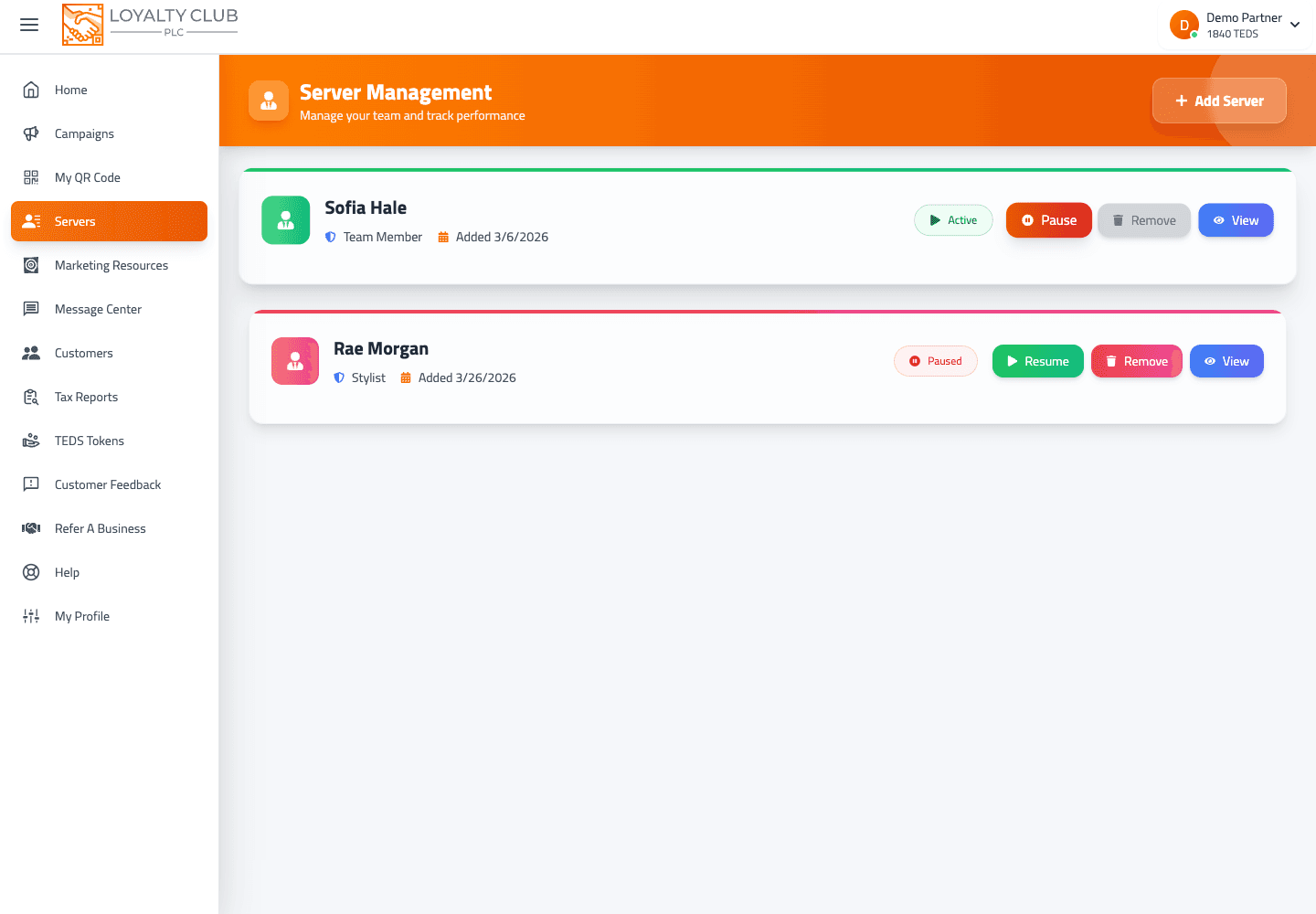Screen dimensions: 1316x914
Task: Click the Customer Feedback bubble icon
Action: [31, 484]
